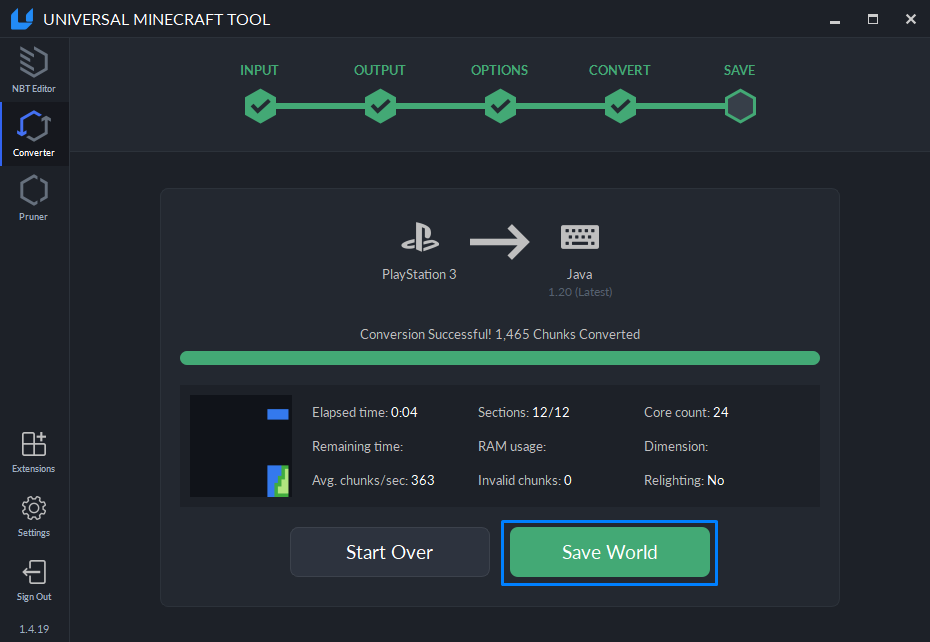
Task: Click the Java keyboard icon
Action: [x=580, y=237]
